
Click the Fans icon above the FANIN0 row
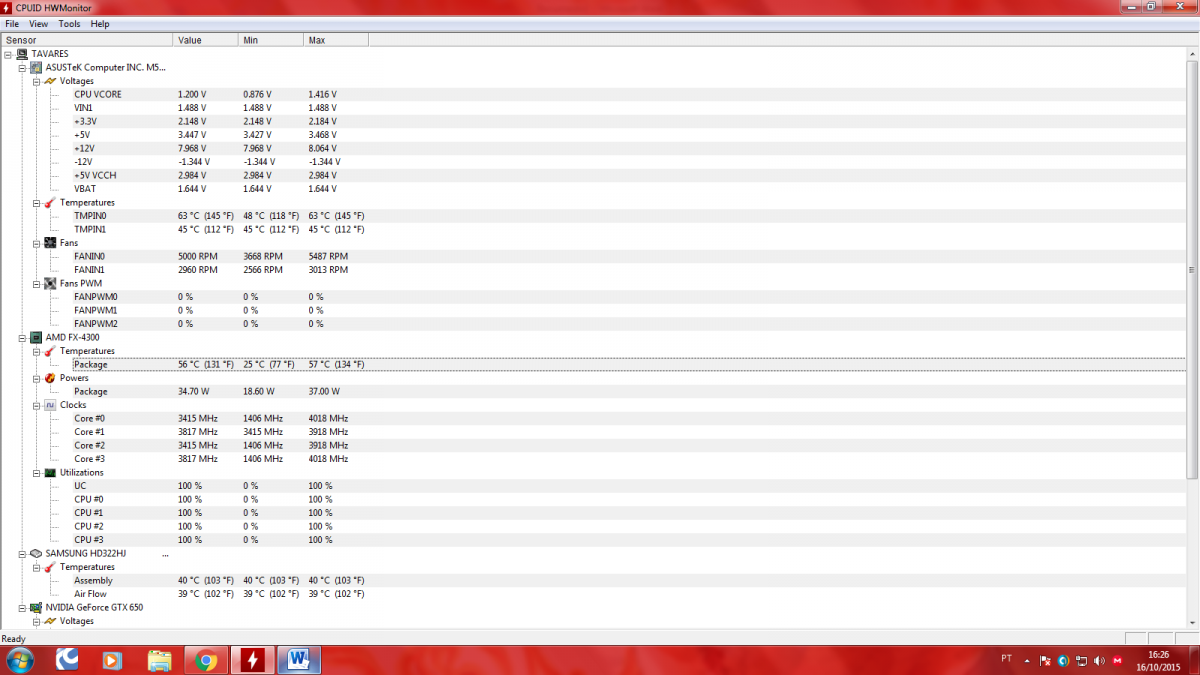coord(50,243)
